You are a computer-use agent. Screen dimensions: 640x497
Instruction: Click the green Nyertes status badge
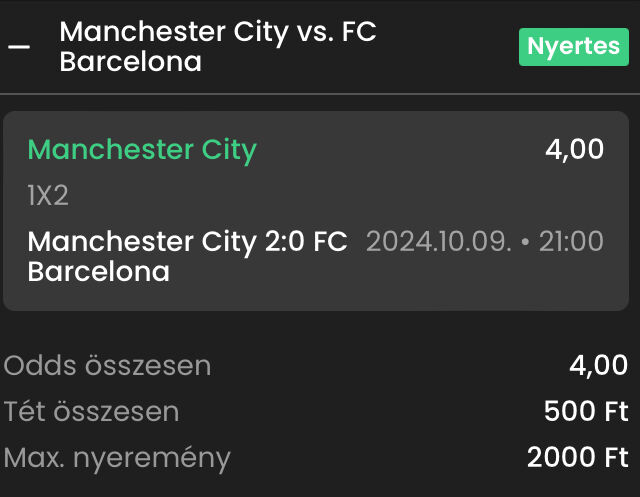(x=573, y=46)
